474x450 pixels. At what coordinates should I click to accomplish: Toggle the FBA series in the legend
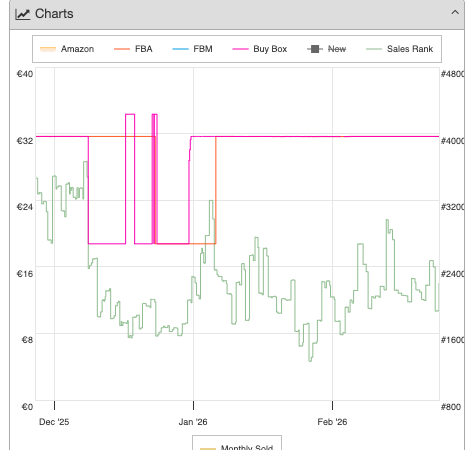(133, 49)
